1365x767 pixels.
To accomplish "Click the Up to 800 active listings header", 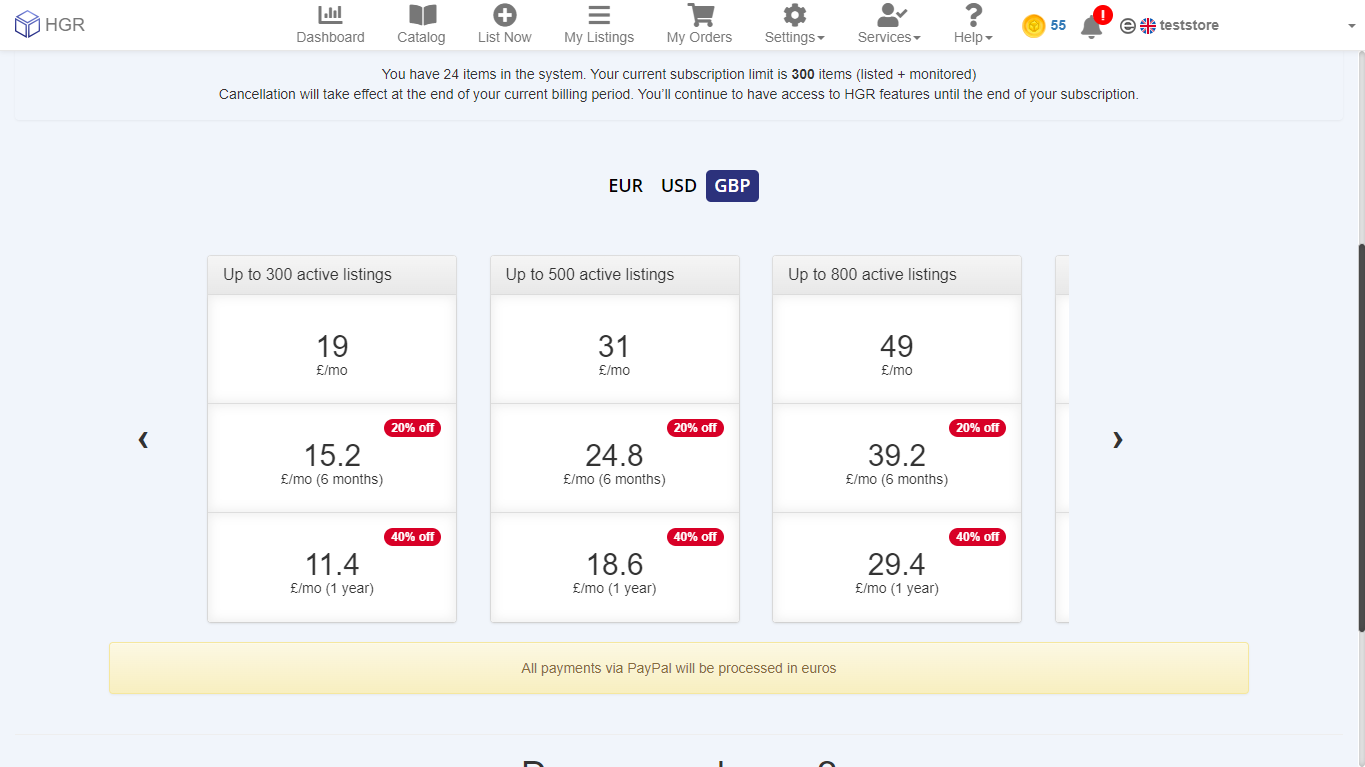I will (897, 275).
